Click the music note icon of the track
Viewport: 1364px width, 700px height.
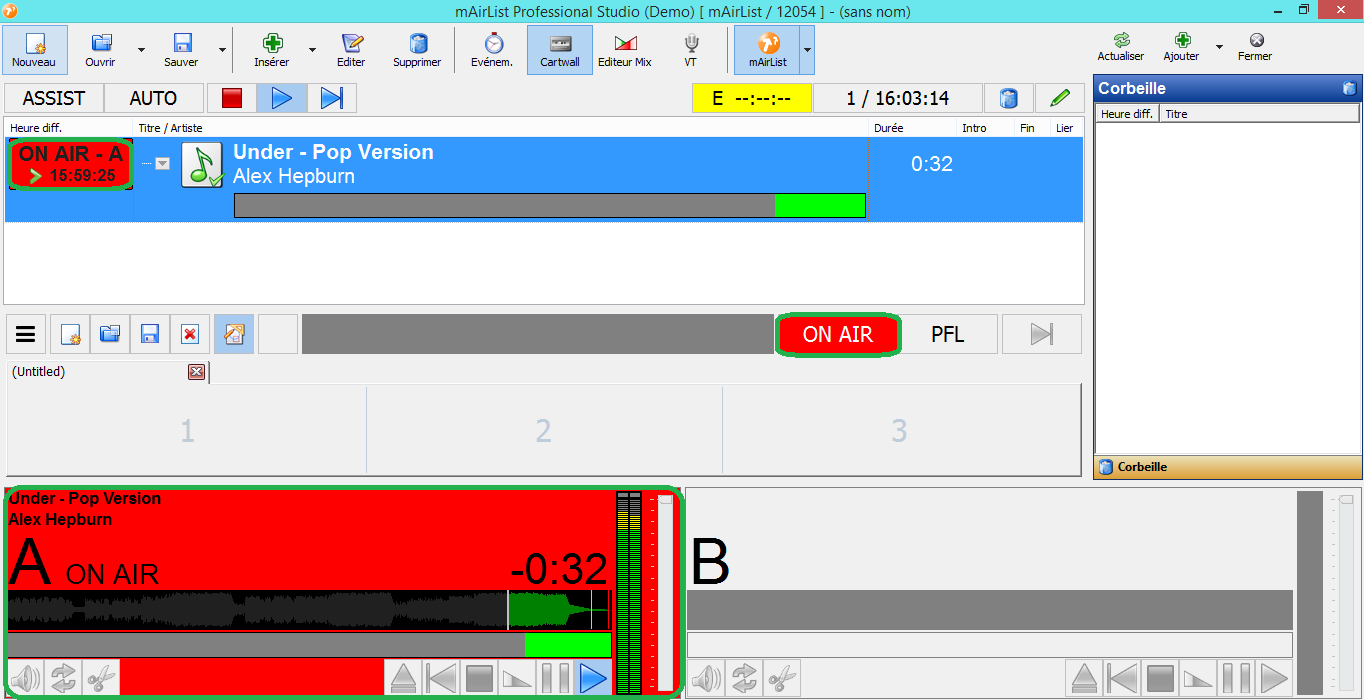pos(202,165)
